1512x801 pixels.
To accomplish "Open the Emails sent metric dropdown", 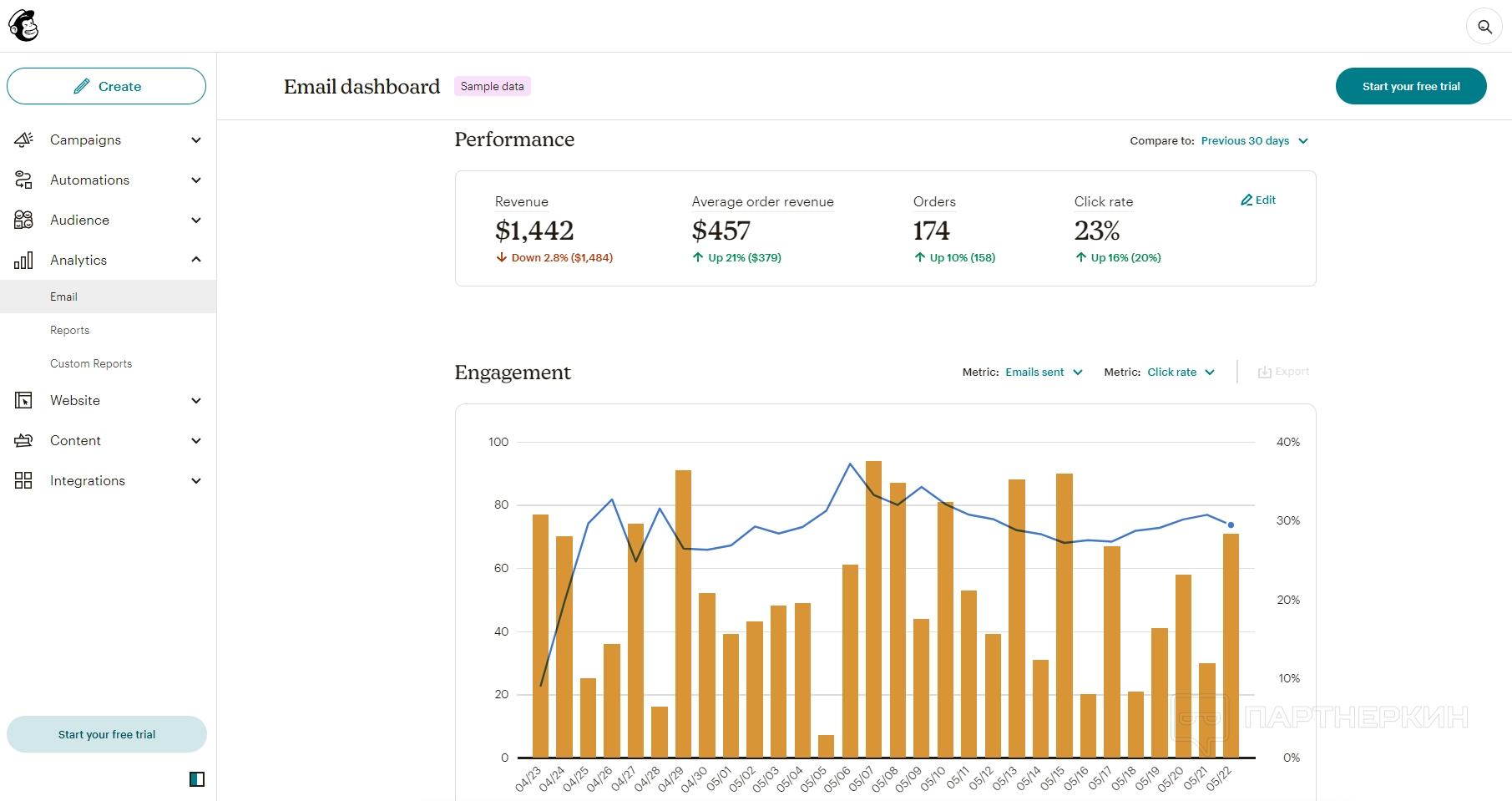I will pos(1043,373).
